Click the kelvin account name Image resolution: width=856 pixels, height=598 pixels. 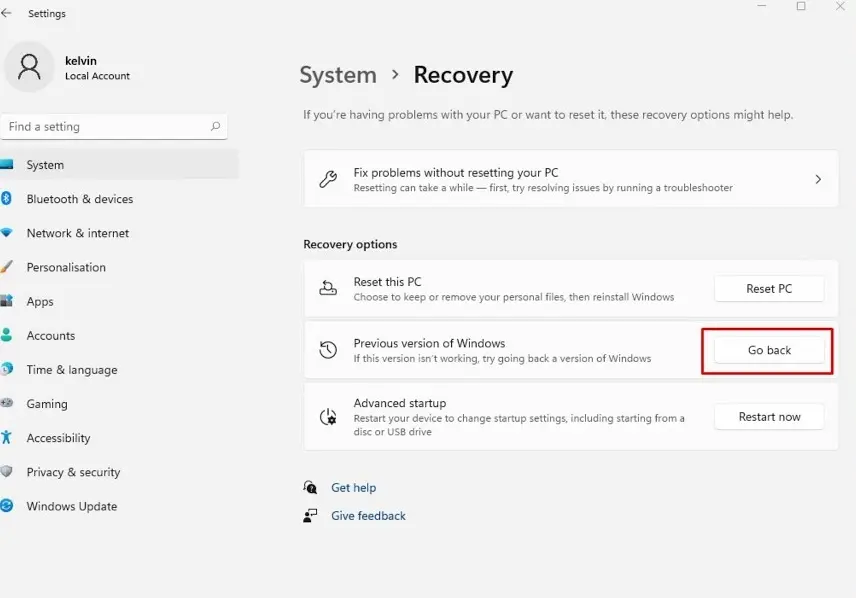(81, 61)
